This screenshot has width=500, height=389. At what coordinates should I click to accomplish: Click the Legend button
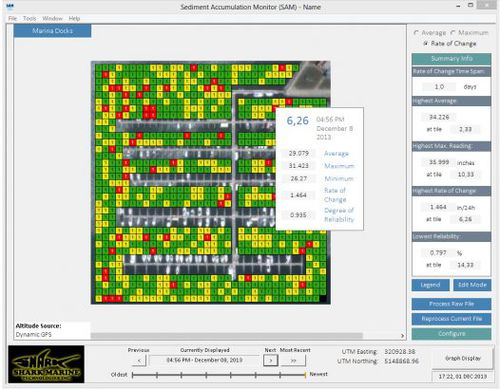coord(430,285)
